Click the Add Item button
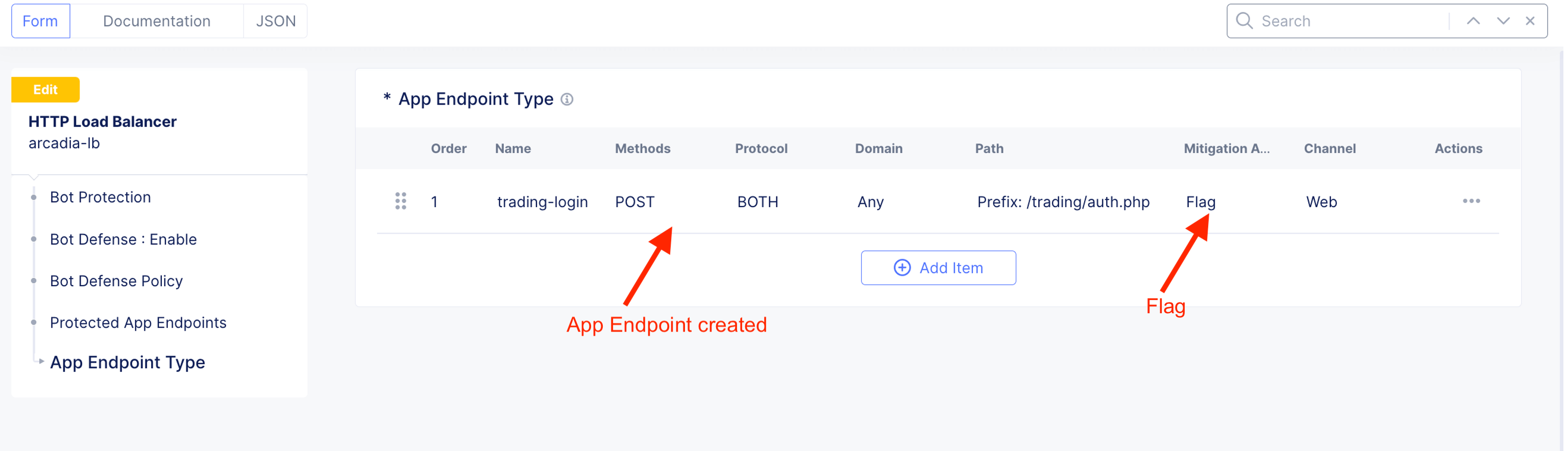This screenshot has height=451, width=1568. pos(938,268)
